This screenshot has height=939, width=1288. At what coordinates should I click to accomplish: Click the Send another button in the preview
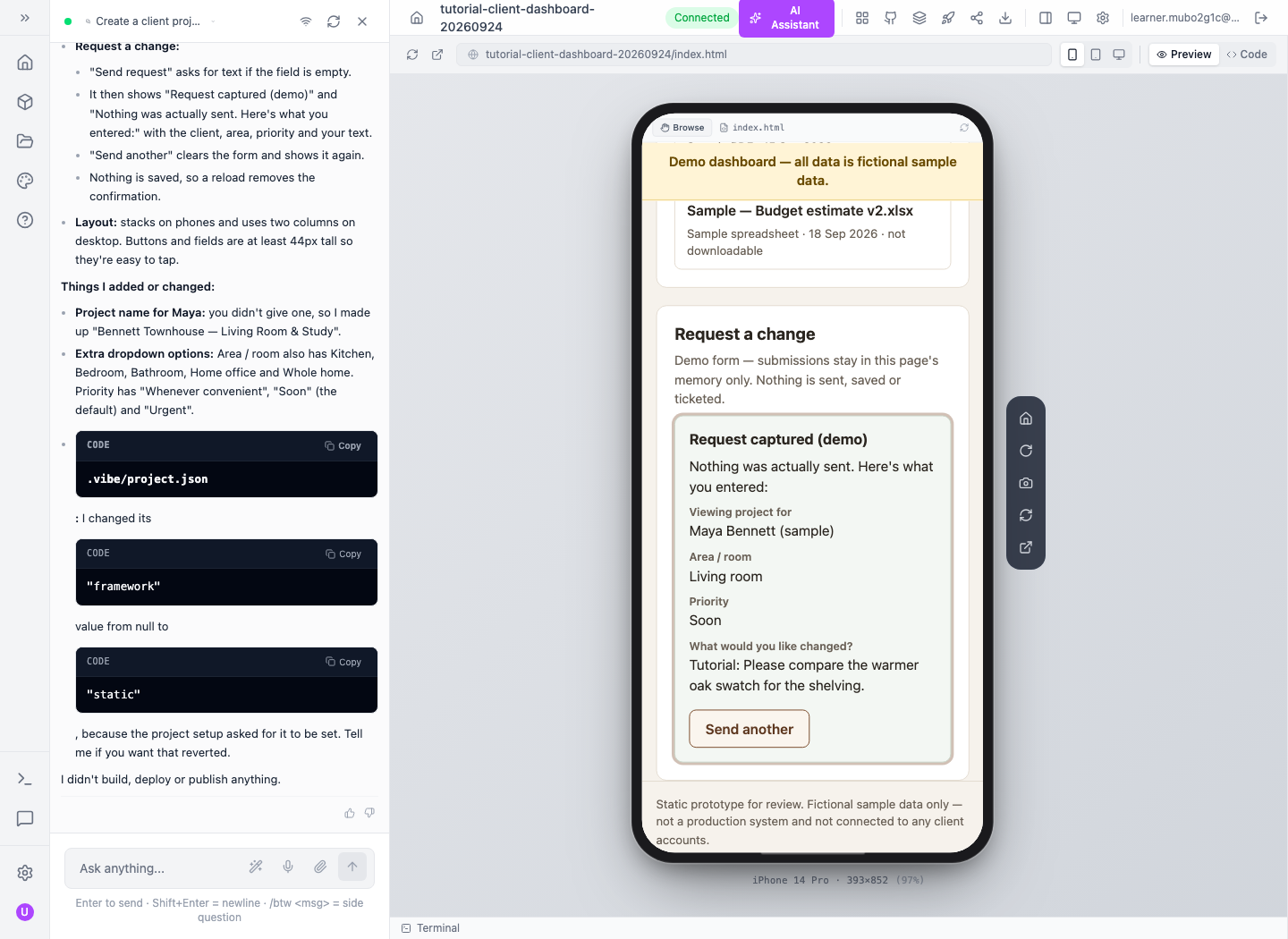(x=750, y=729)
